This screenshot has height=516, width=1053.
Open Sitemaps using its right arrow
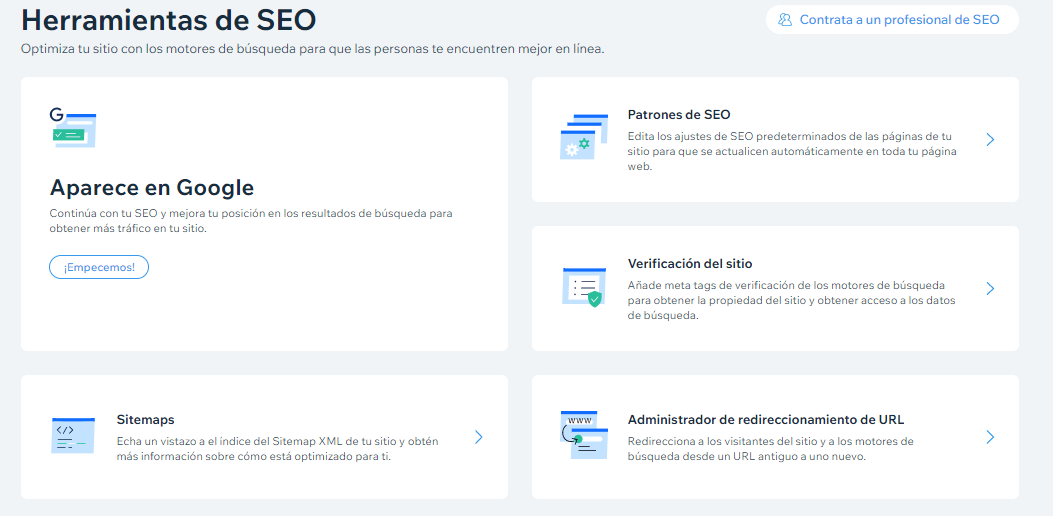(x=479, y=437)
